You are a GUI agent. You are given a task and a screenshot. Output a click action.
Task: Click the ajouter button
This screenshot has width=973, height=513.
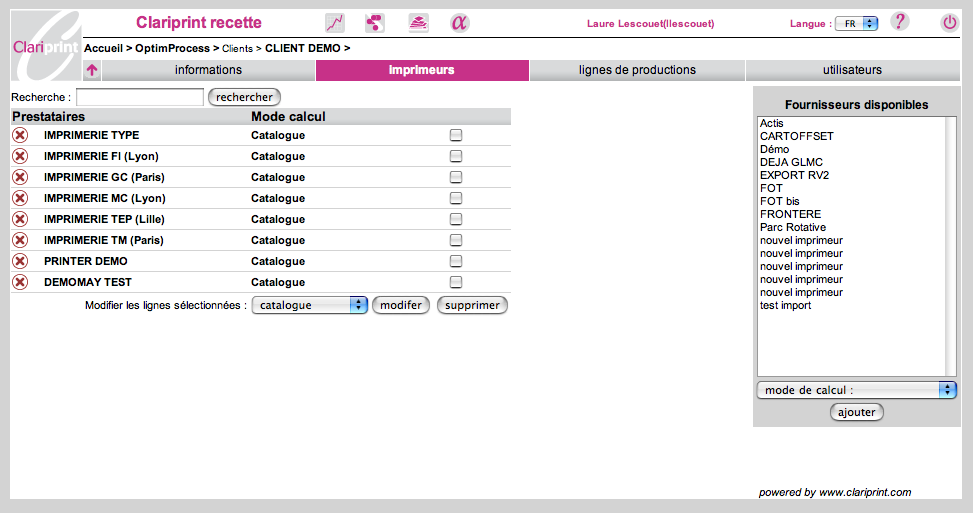tap(857, 412)
